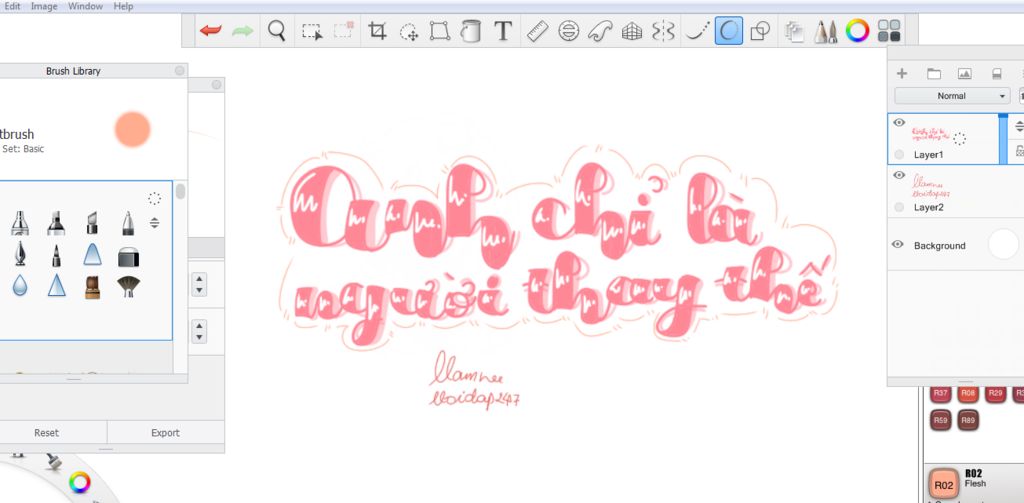Pick the R59 Copic swatch

(x=940, y=421)
